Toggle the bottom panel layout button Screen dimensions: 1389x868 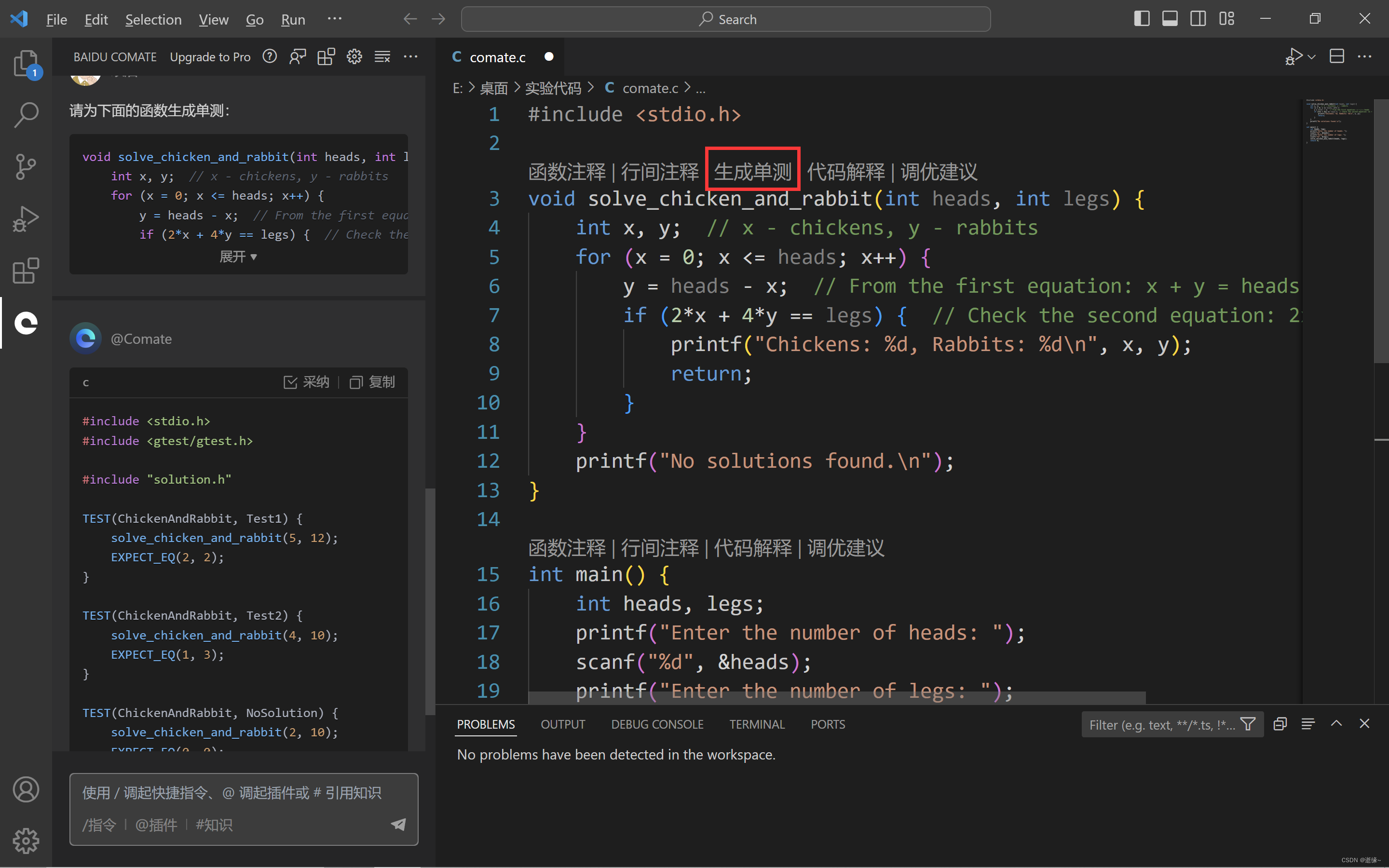(1170, 19)
